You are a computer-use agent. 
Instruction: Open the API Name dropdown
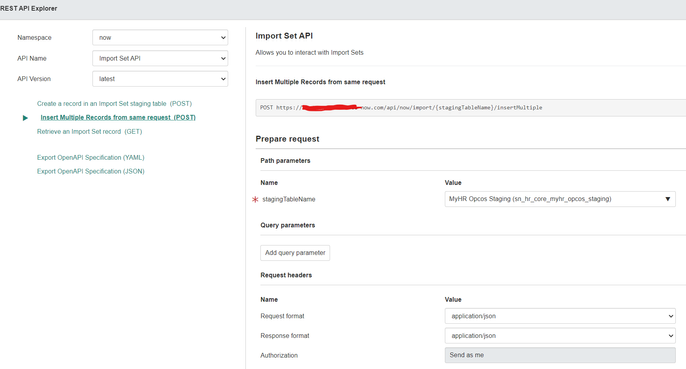click(x=160, y=58)
